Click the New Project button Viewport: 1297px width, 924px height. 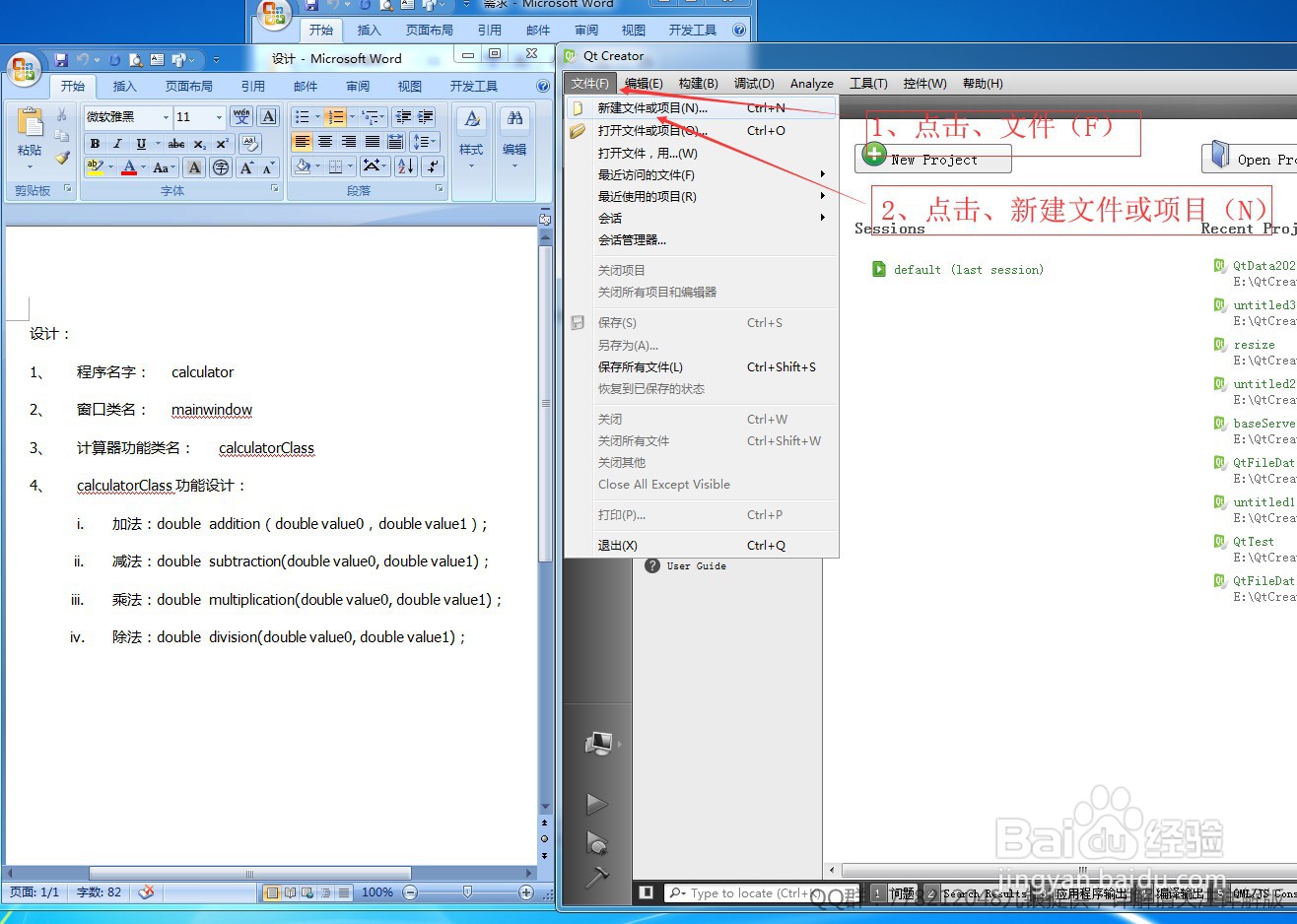[x=933, y=158]
